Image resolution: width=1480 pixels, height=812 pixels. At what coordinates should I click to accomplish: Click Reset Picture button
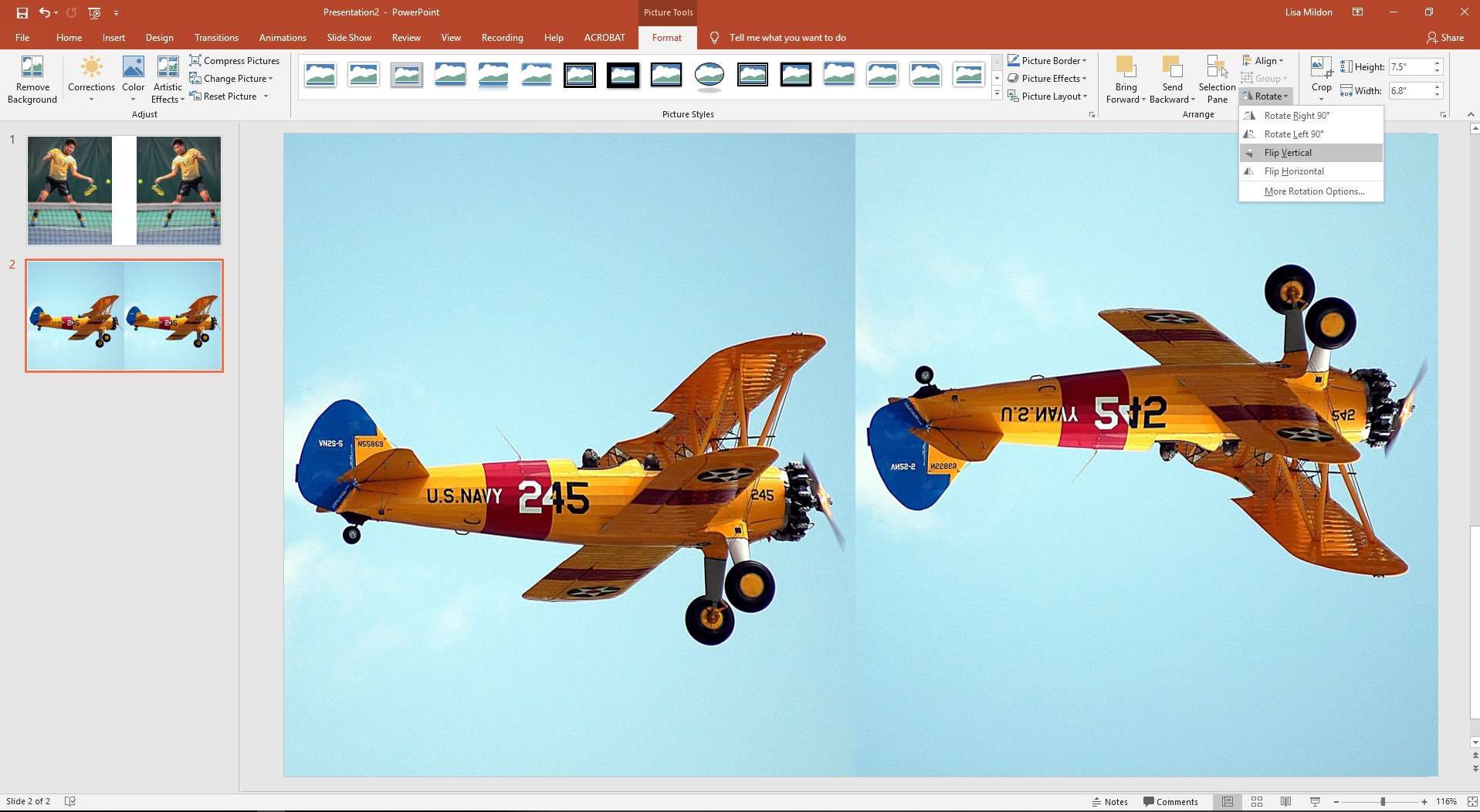[x=223, y=96]
